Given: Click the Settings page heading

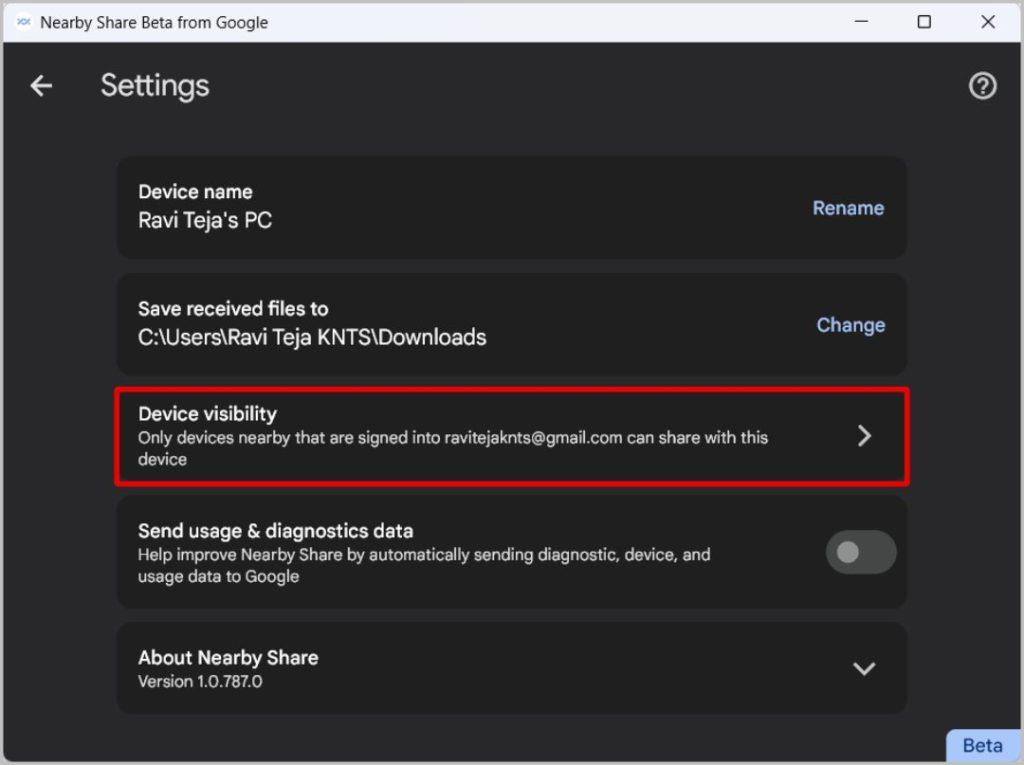Looking at the screenshot, I should (155, 86).
